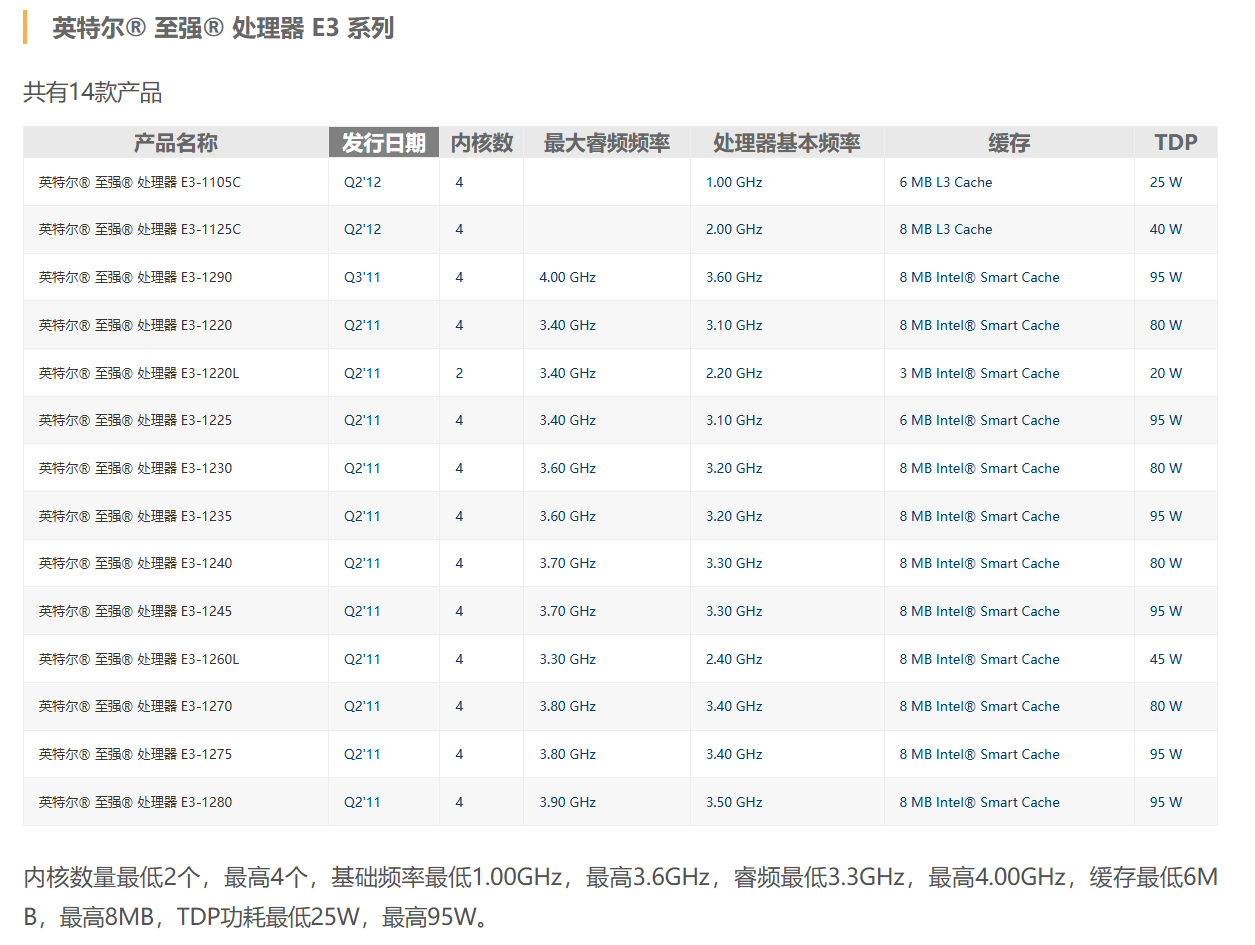1255x945 pixels.
Task: Sort table by 发行日期 column header
Action: pos(384,143)
